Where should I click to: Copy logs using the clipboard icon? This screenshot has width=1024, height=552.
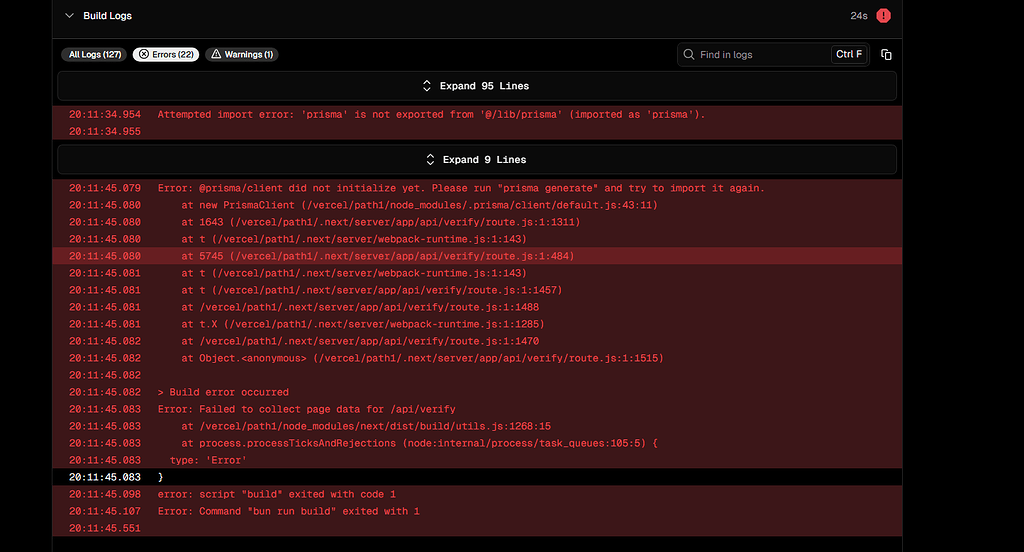[x=886, y=54]
